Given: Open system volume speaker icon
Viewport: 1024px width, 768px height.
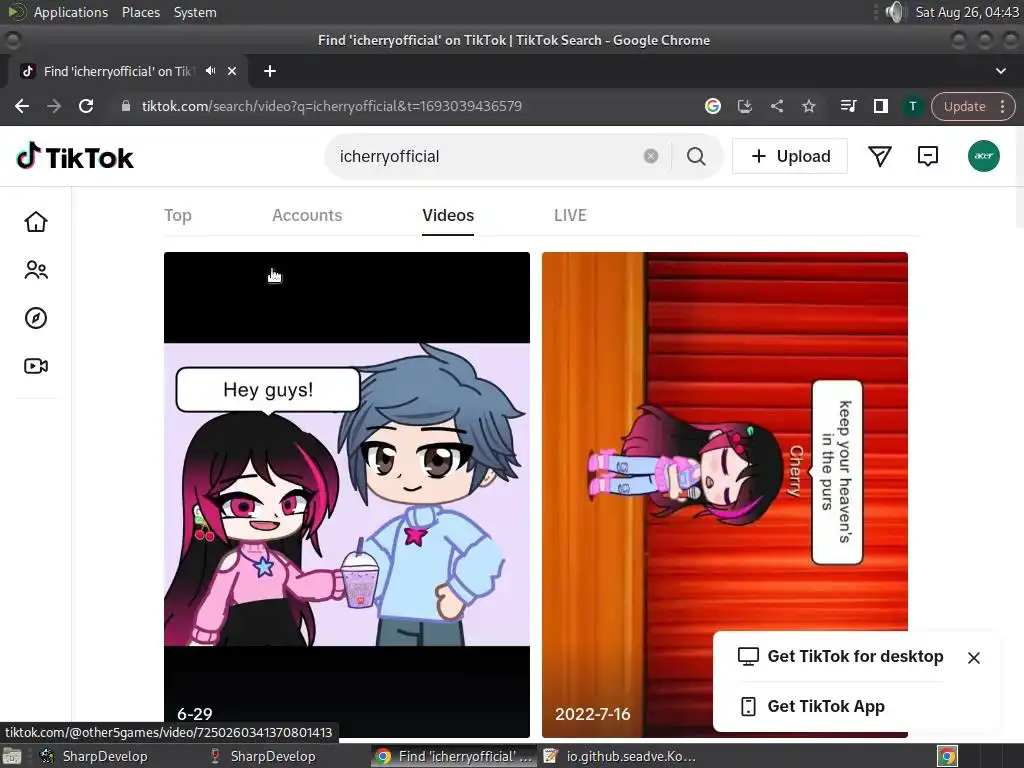Looking at the screenshot, I should (895, 12).
